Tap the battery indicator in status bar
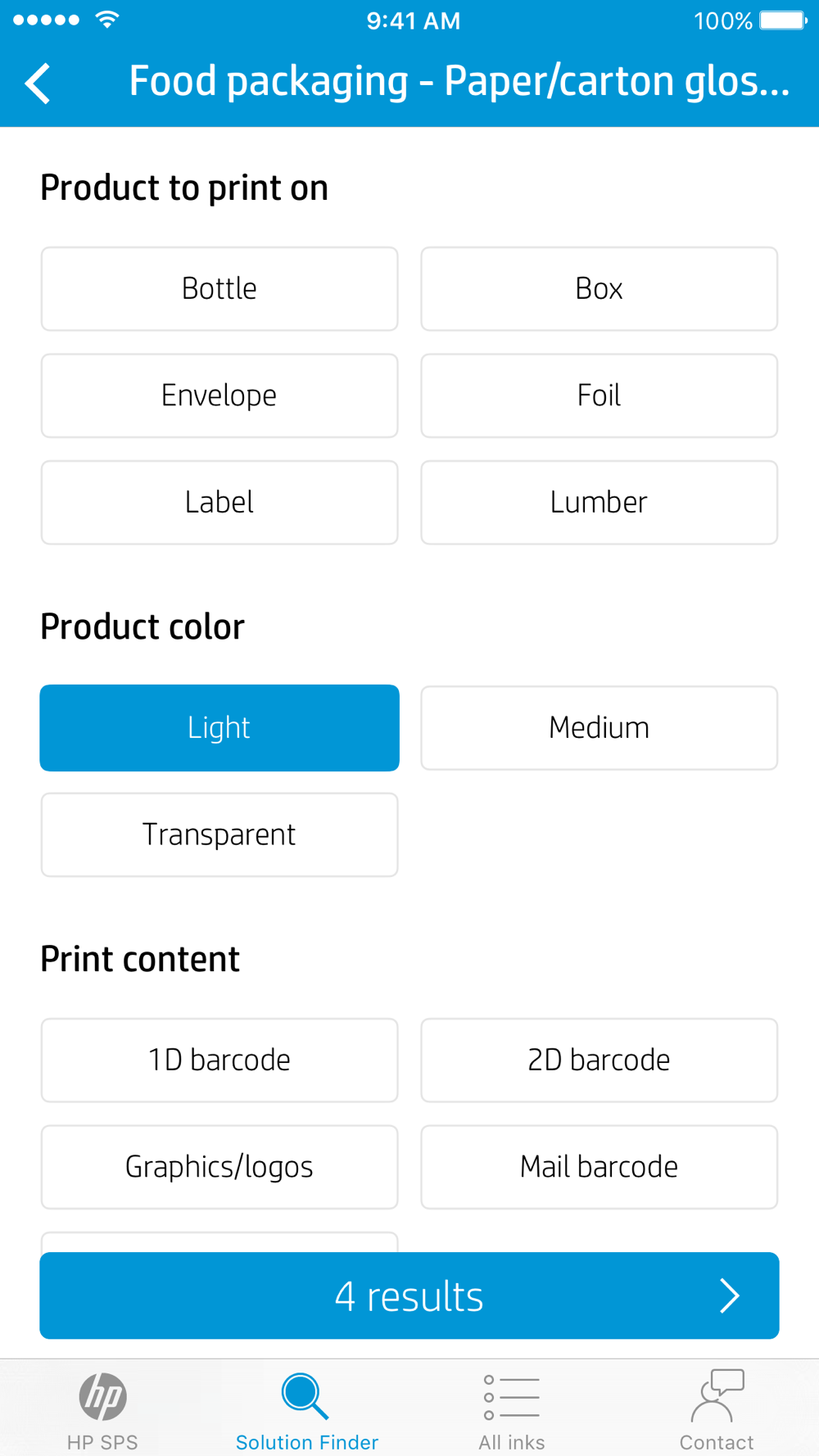The height and width of the screenshot is (1456, 819). pyautogui.click(x=783, y=20)
